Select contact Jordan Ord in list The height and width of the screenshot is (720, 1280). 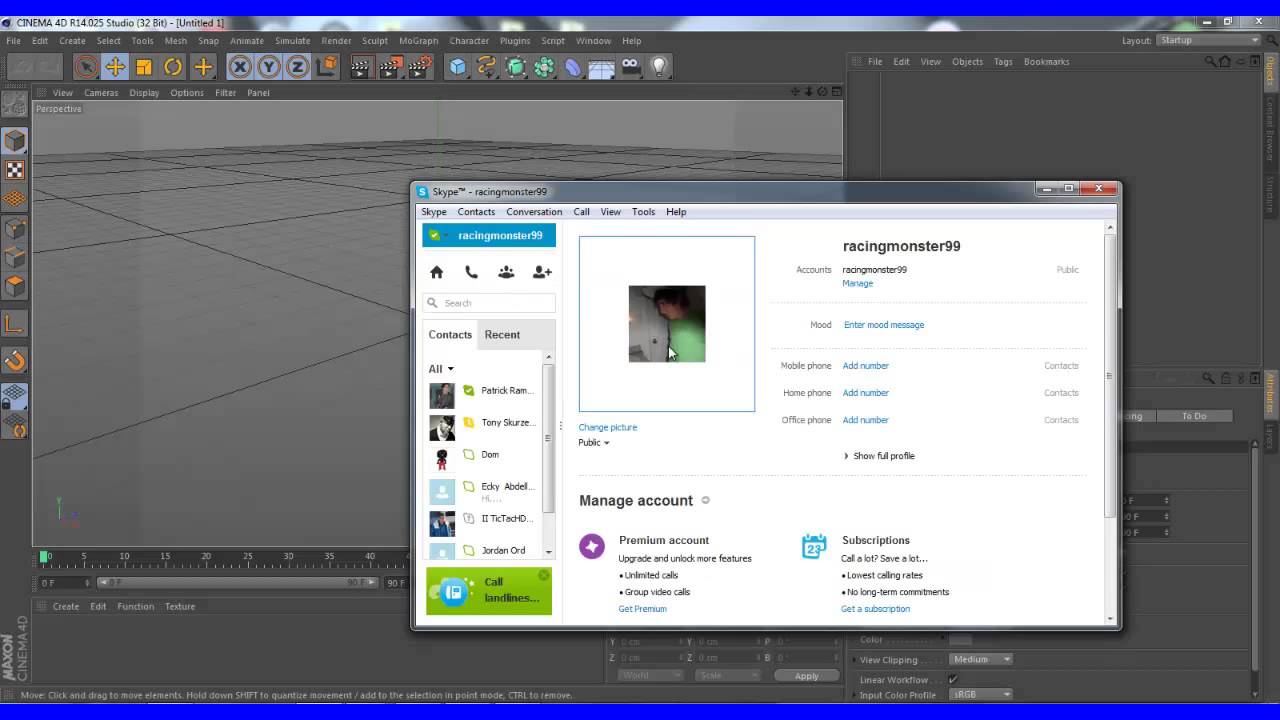point(484,551)
